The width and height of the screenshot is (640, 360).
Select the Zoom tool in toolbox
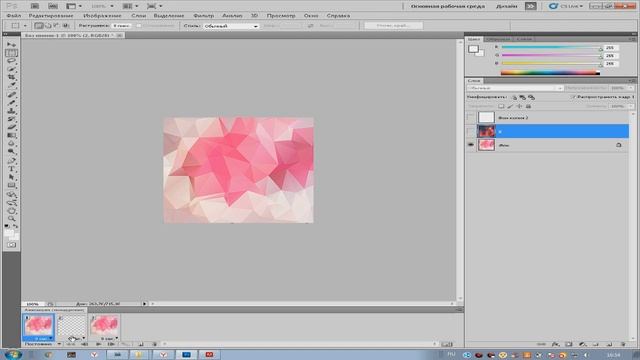click(x=11, y=219)
